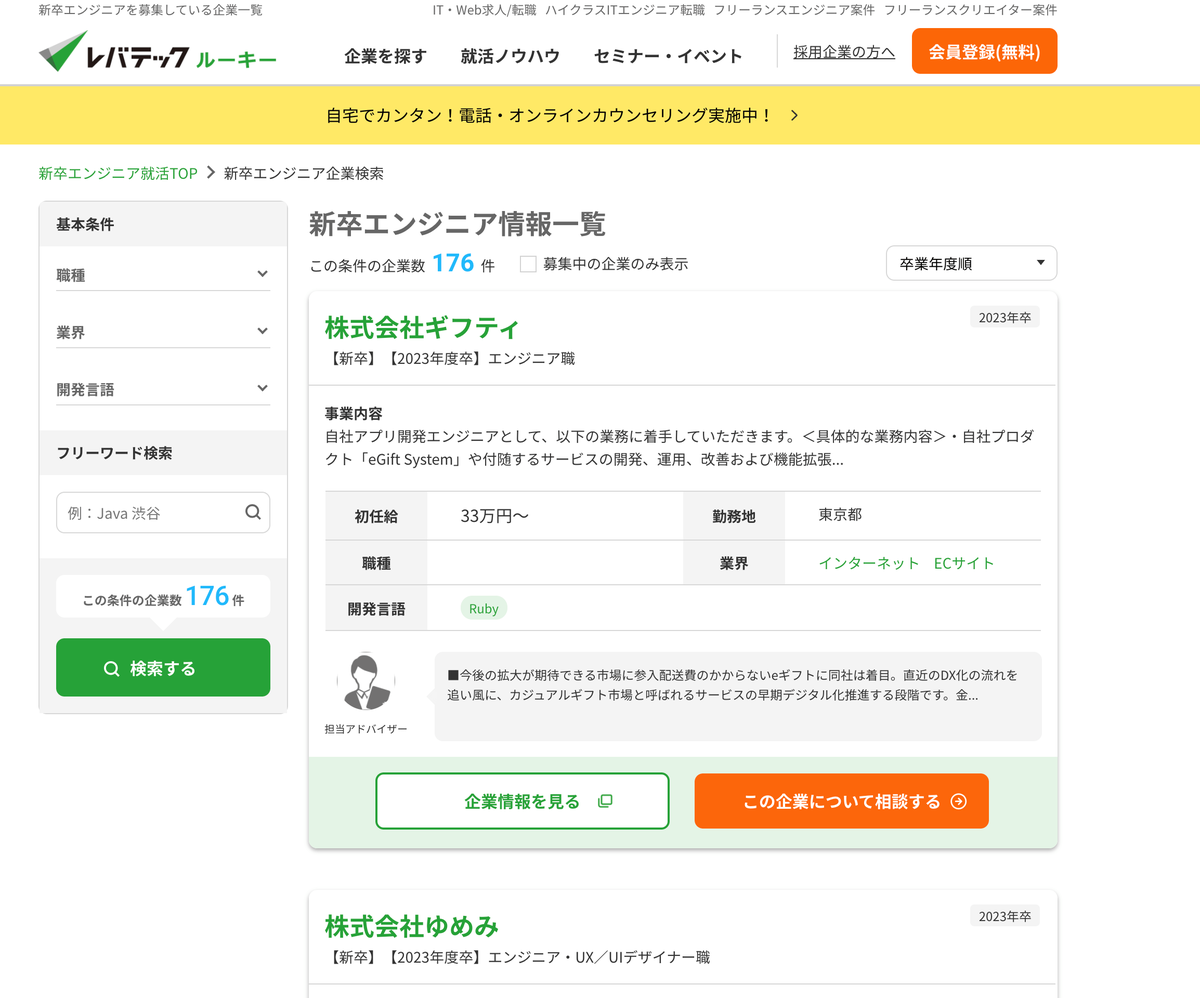Go to 新卒エンジニア就活TOP breadcrumb
1200x998 pixels.
[118, 173]
